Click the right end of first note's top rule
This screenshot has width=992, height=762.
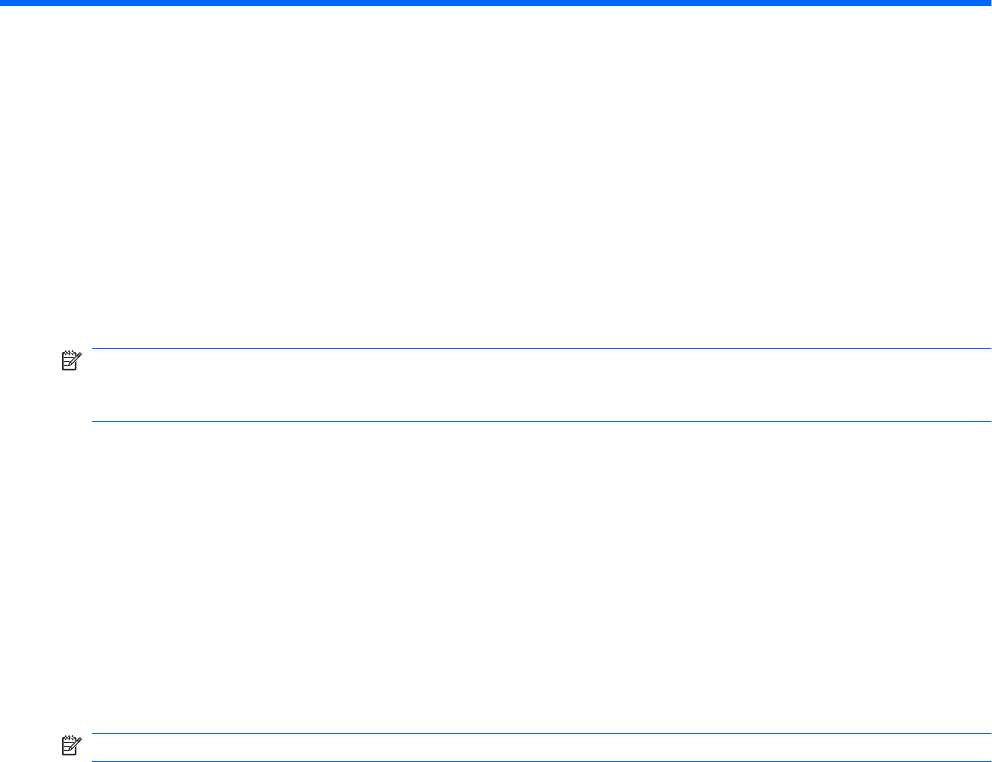coord(985,349)
